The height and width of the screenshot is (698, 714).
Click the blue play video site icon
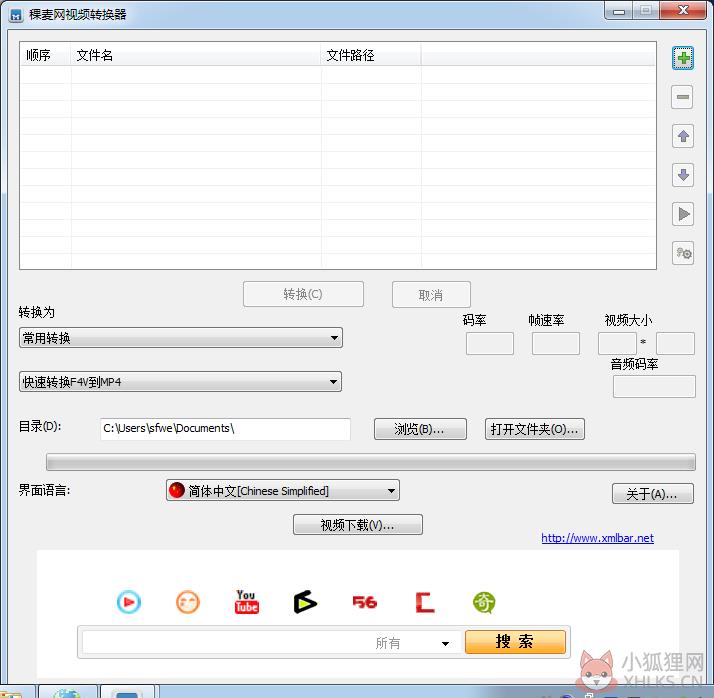tap(129, 602)
